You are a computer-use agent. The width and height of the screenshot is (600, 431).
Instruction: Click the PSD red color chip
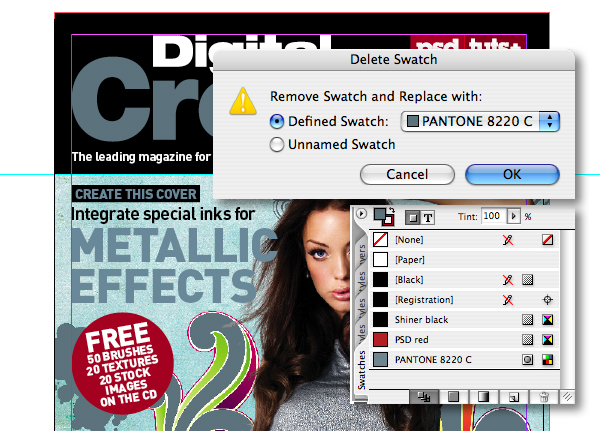click(380, 340)
